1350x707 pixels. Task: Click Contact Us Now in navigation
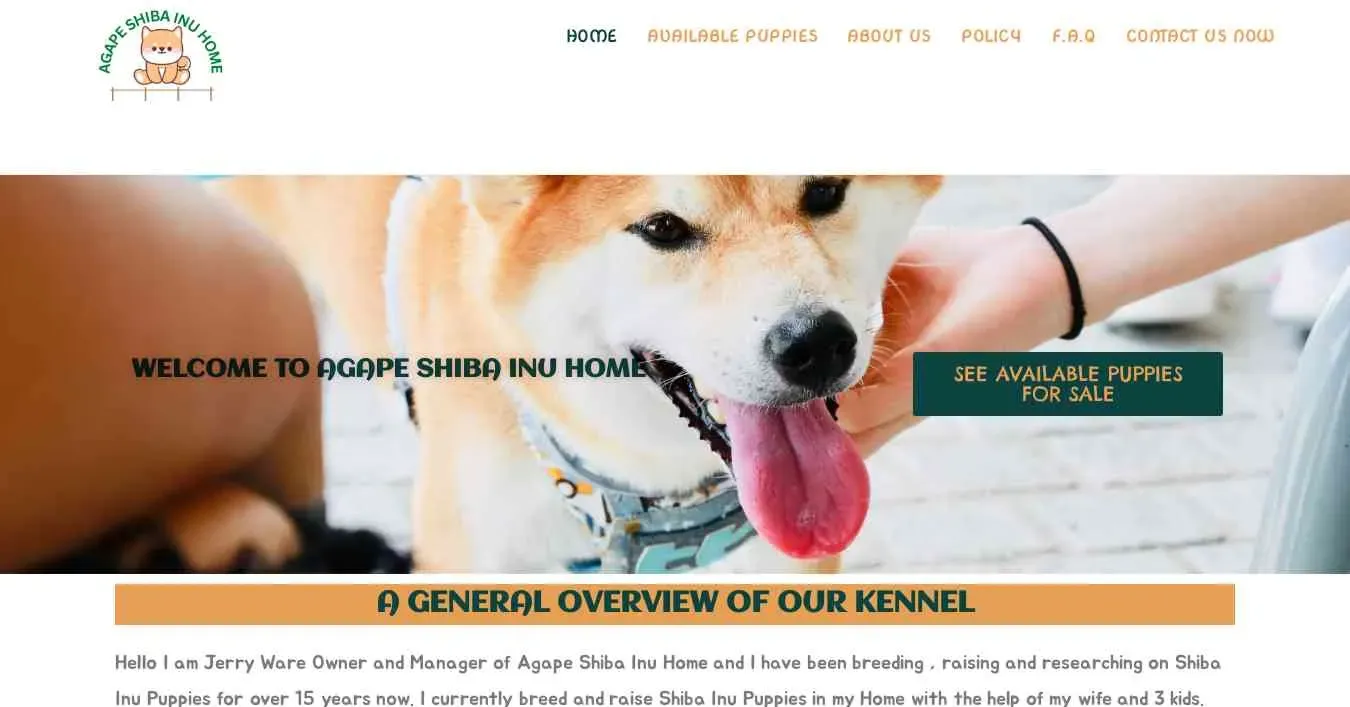[1200, 36]
